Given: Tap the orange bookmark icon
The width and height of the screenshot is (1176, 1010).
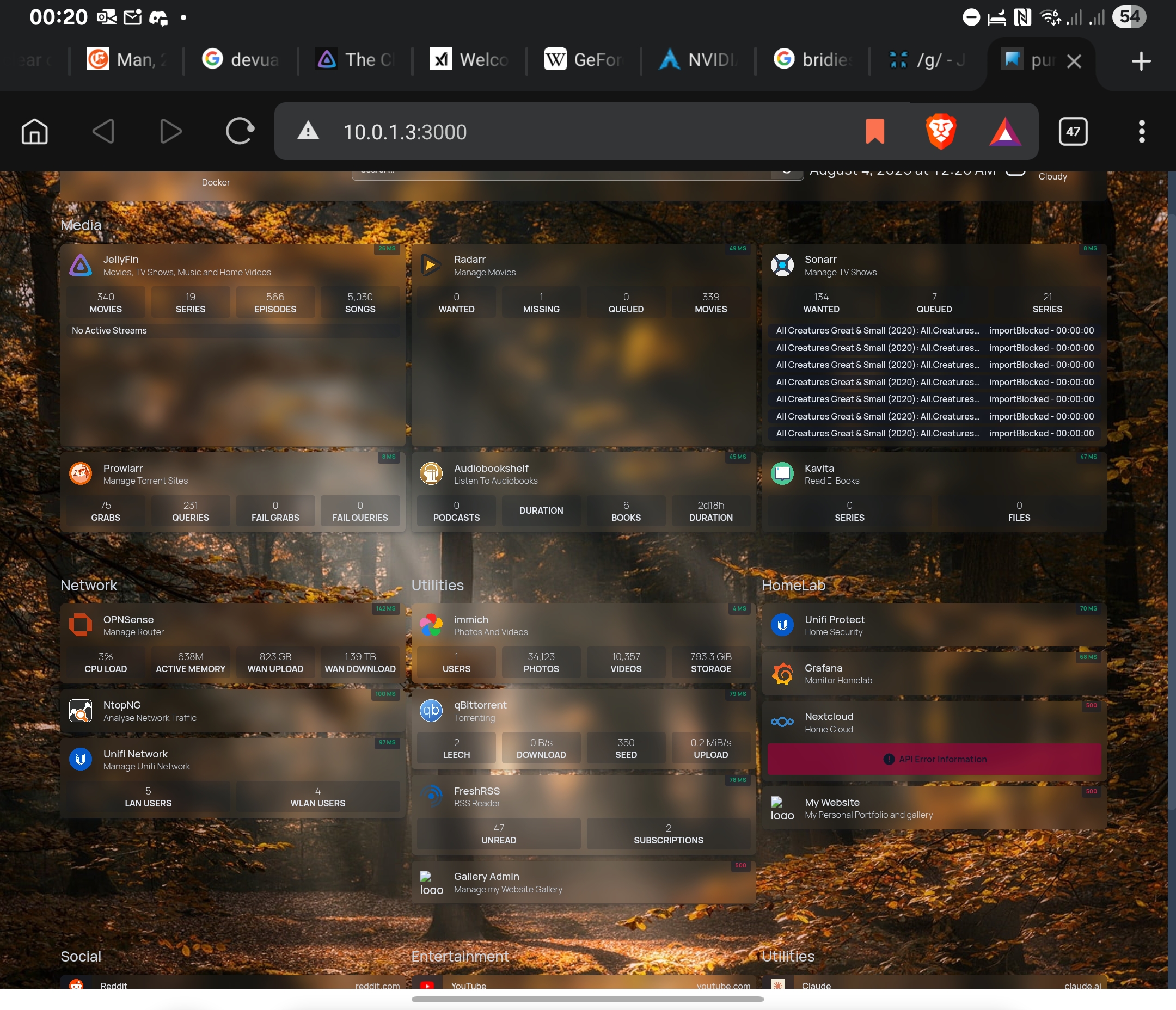Looking at the screenshot, I should click(x=874, y=132).
